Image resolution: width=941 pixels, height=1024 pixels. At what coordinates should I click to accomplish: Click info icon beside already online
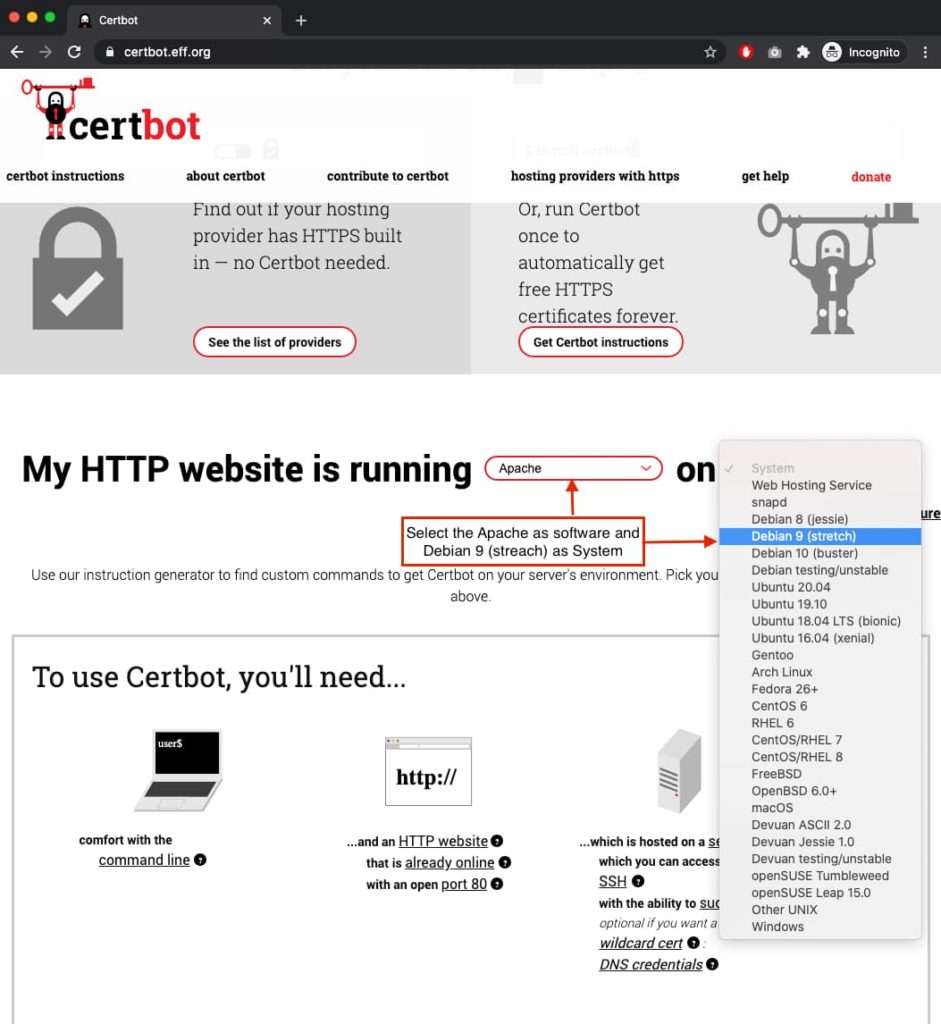505,863
